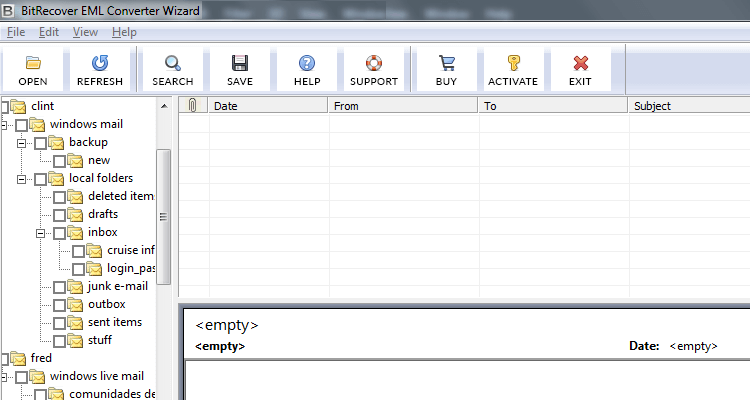The width and height of the screenshot is (750, 400).
Task: Click the local folders envelope icon
Action: point(56,178)
